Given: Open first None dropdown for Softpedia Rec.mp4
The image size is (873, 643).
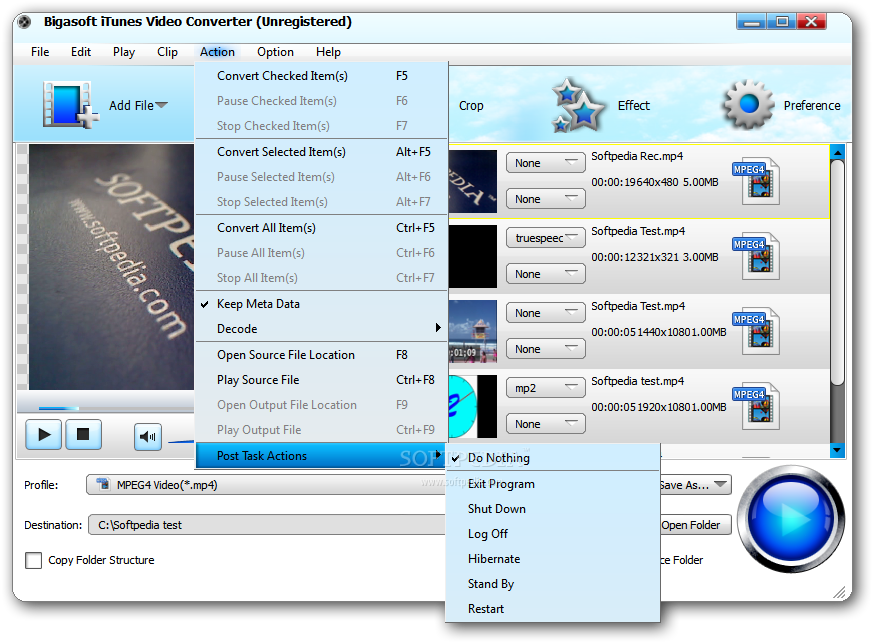Looking at the screenshot, I should (x=546, y=163).
